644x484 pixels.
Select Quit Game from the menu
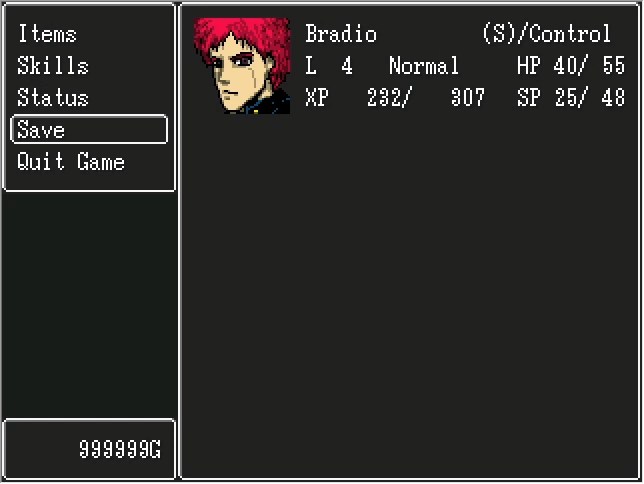click(71, 161)
